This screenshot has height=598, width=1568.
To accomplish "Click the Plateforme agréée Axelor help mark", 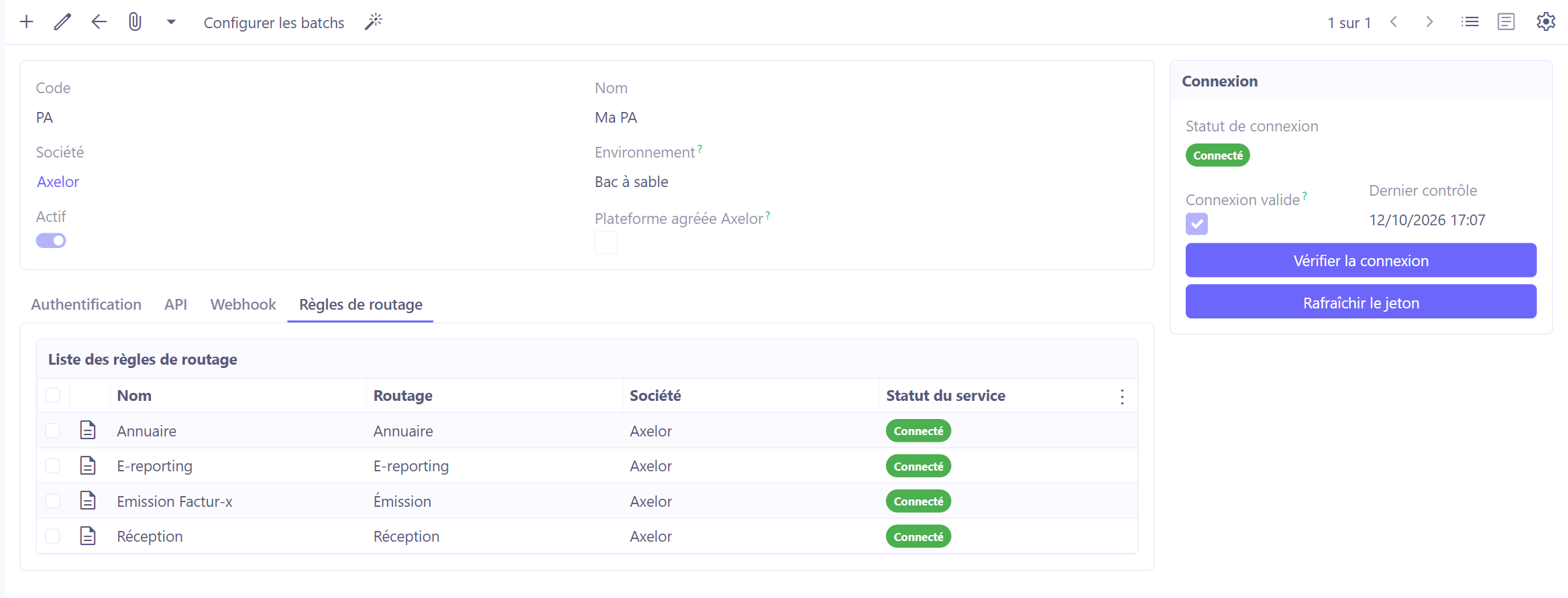I will [768, 215].
